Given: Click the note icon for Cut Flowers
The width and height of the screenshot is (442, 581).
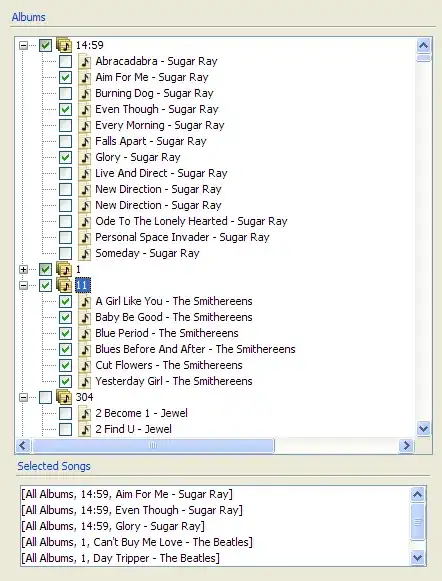Looking at the screenshot, I should (84, 365).
